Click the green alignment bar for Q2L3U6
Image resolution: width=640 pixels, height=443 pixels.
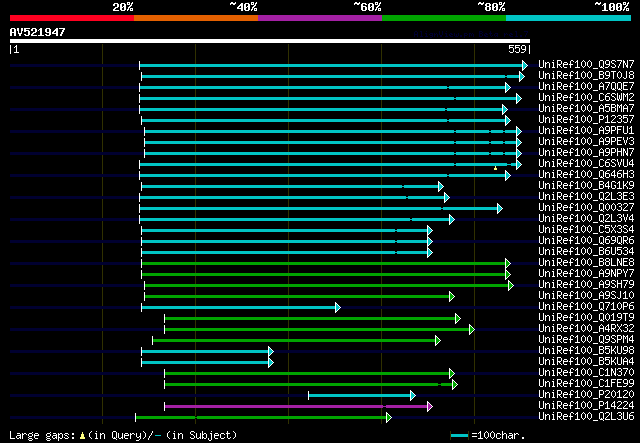pos(263,417)
